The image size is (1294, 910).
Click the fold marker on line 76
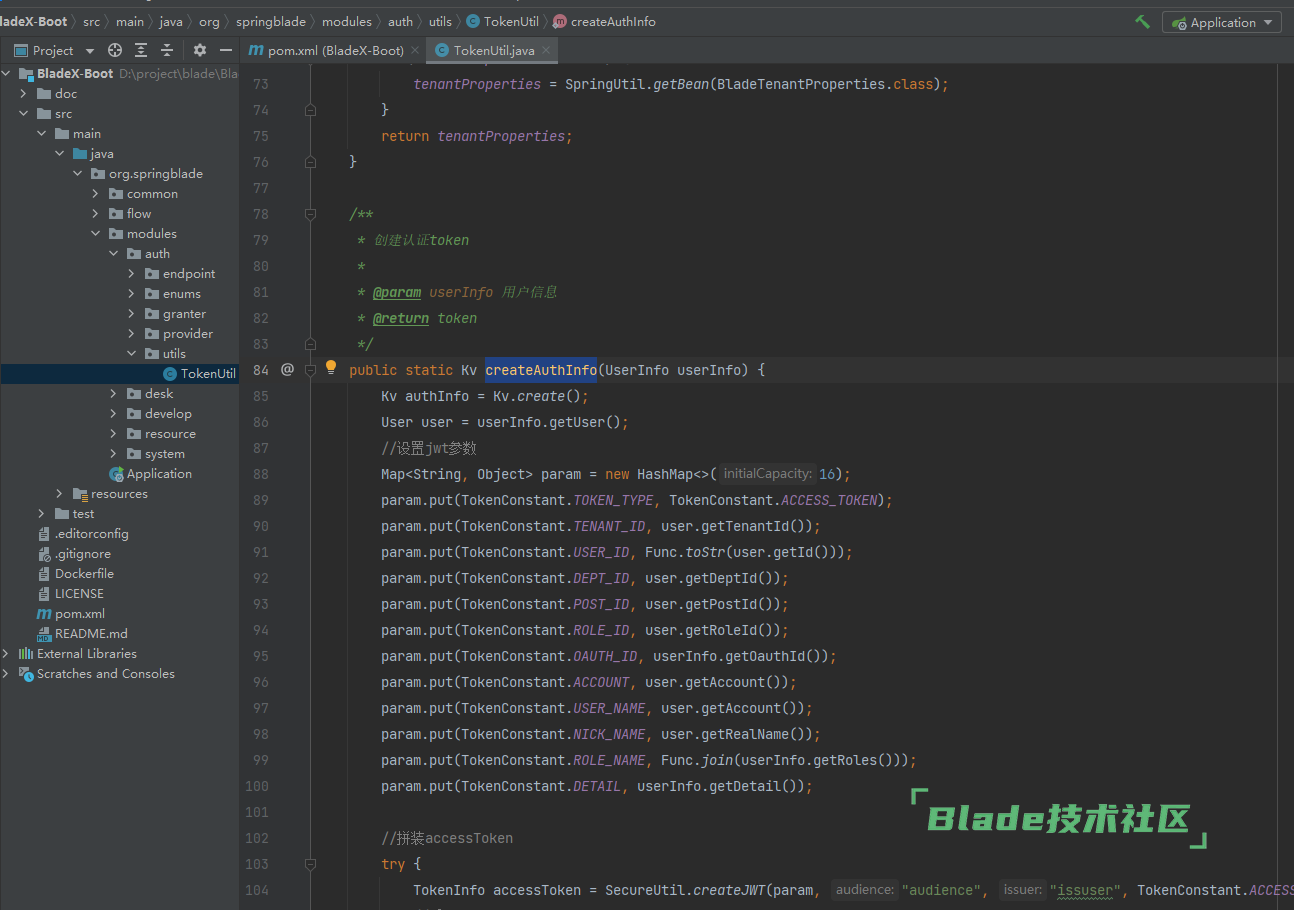(x=310, y=162)
